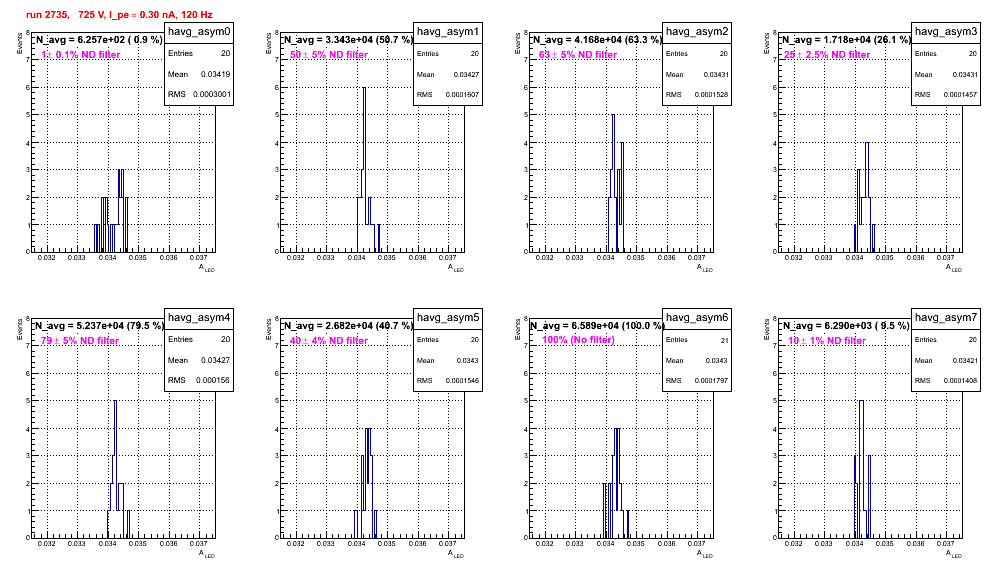
Task: Select the havg_asym3 histogram title
Action: click(946, 31)
